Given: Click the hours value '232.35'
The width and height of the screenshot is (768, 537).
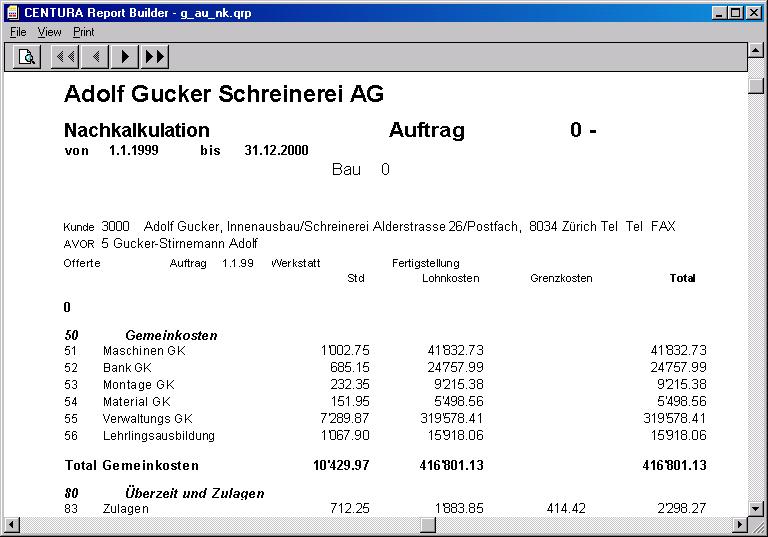Looking at the screenshot, I should 350,385.
